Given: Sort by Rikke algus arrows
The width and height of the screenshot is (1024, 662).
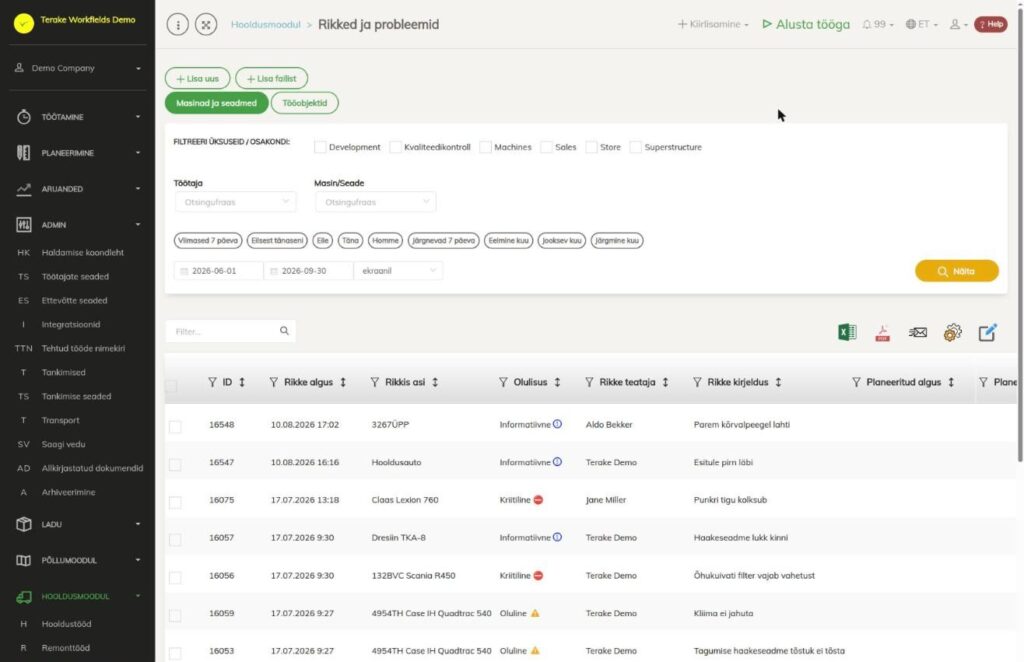Looking at the screenshot, I should 343,382.
